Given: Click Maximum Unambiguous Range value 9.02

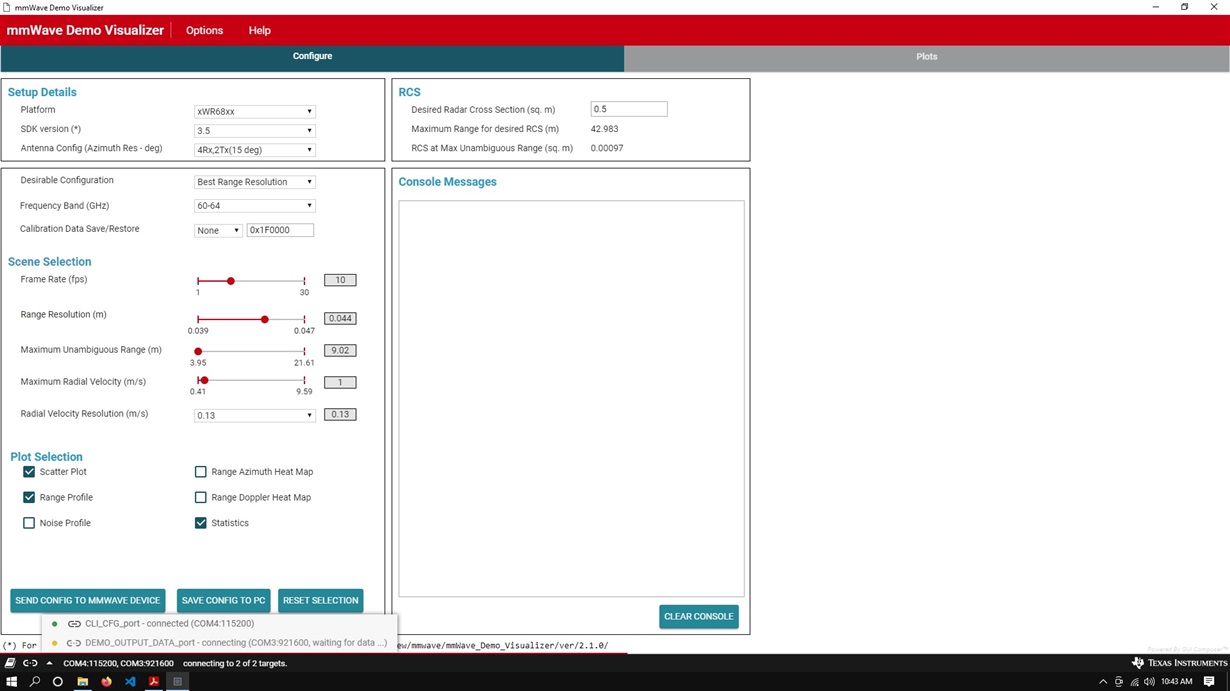Looking at the screenshot, I should tap(340, 350).
